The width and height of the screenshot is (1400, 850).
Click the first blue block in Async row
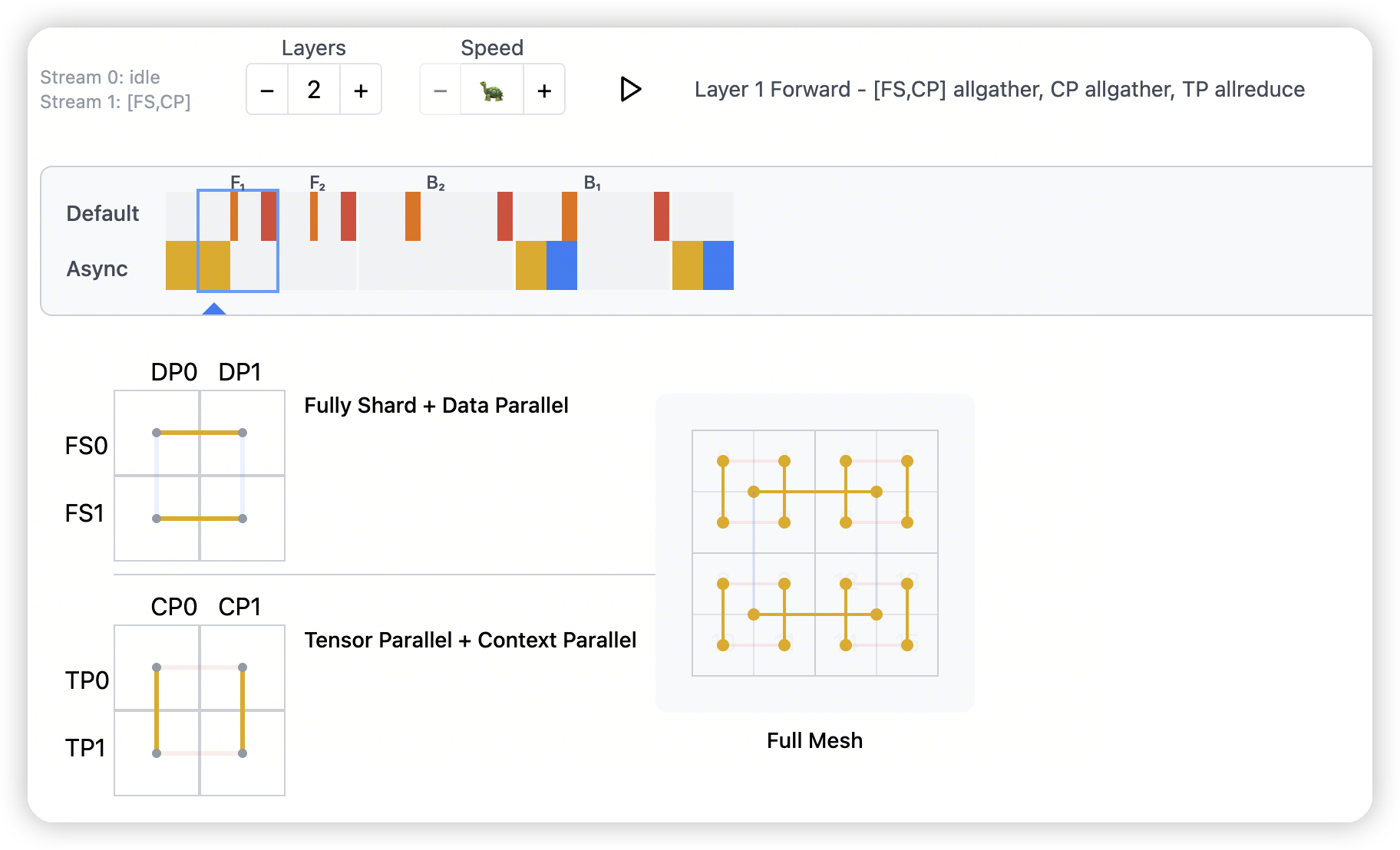click(562, 265)
